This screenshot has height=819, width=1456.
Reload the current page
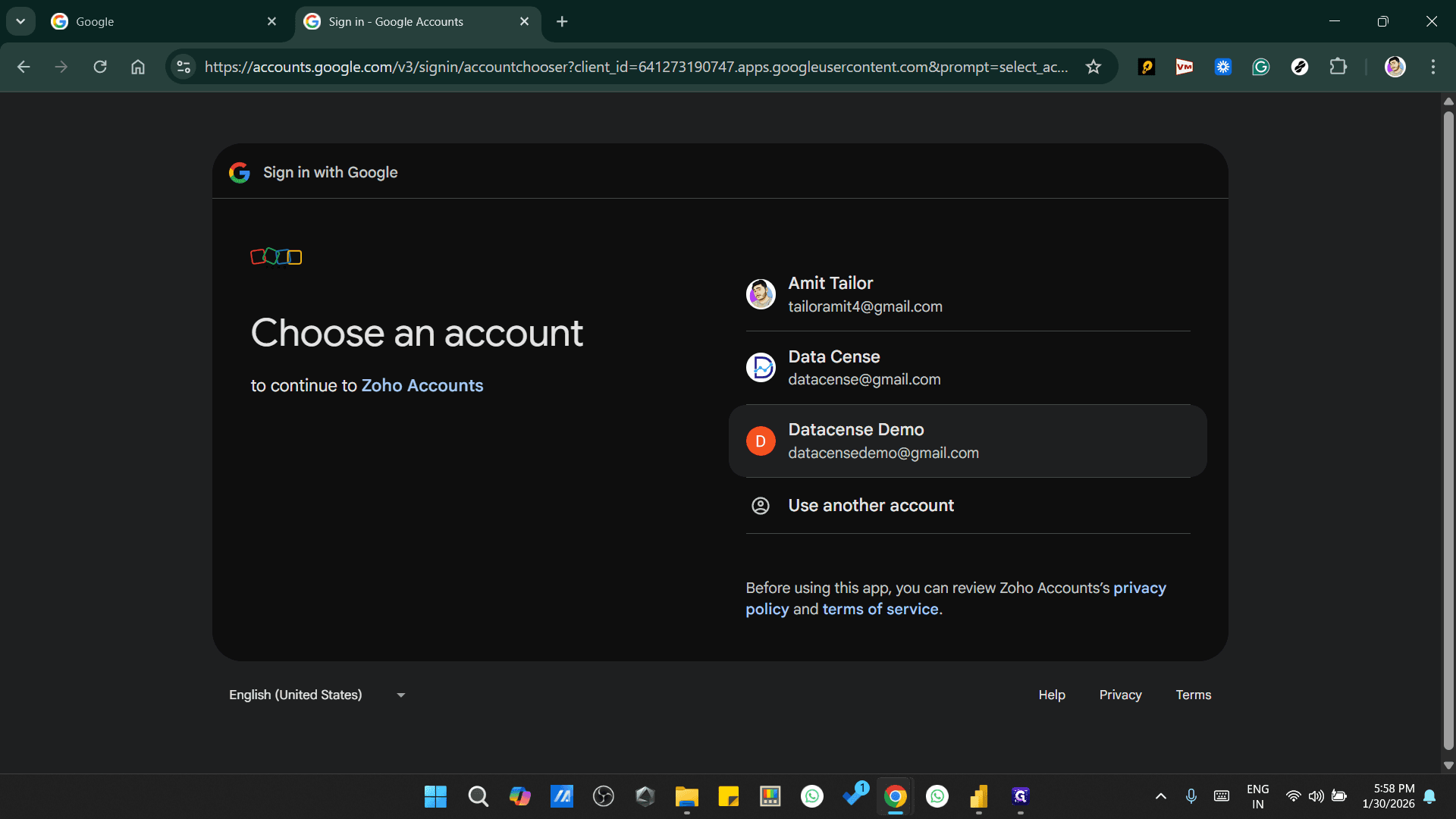pos(100,67)
